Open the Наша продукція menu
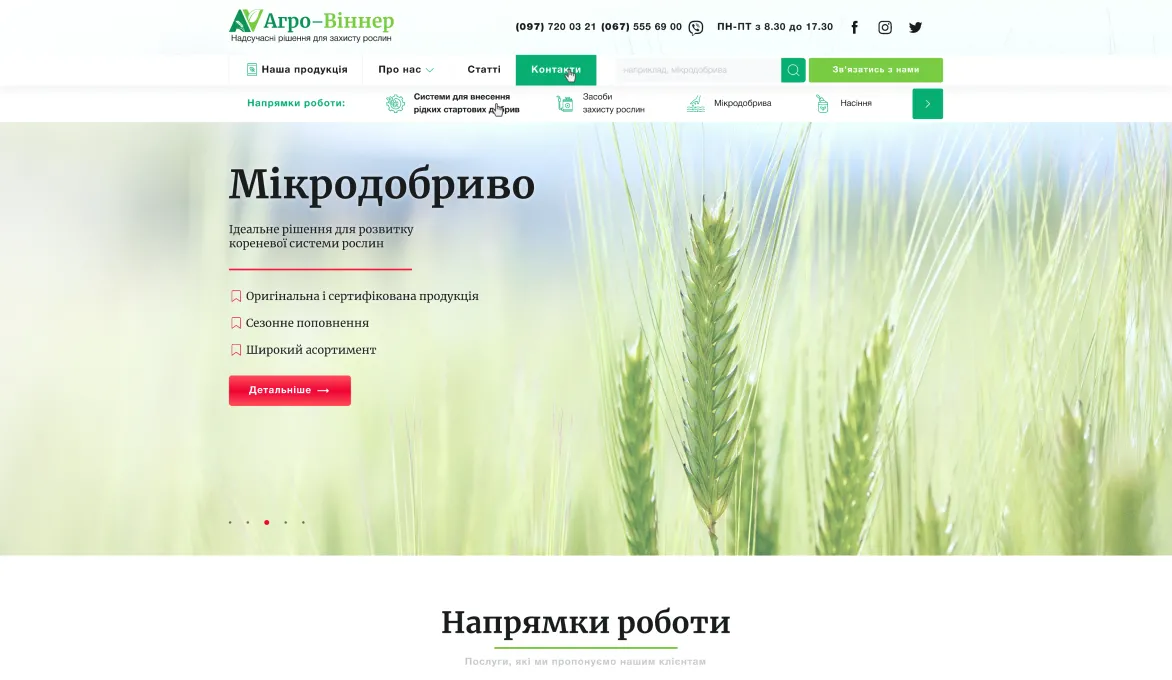Viewport: 1172px width, 680px height. [297, 69]
